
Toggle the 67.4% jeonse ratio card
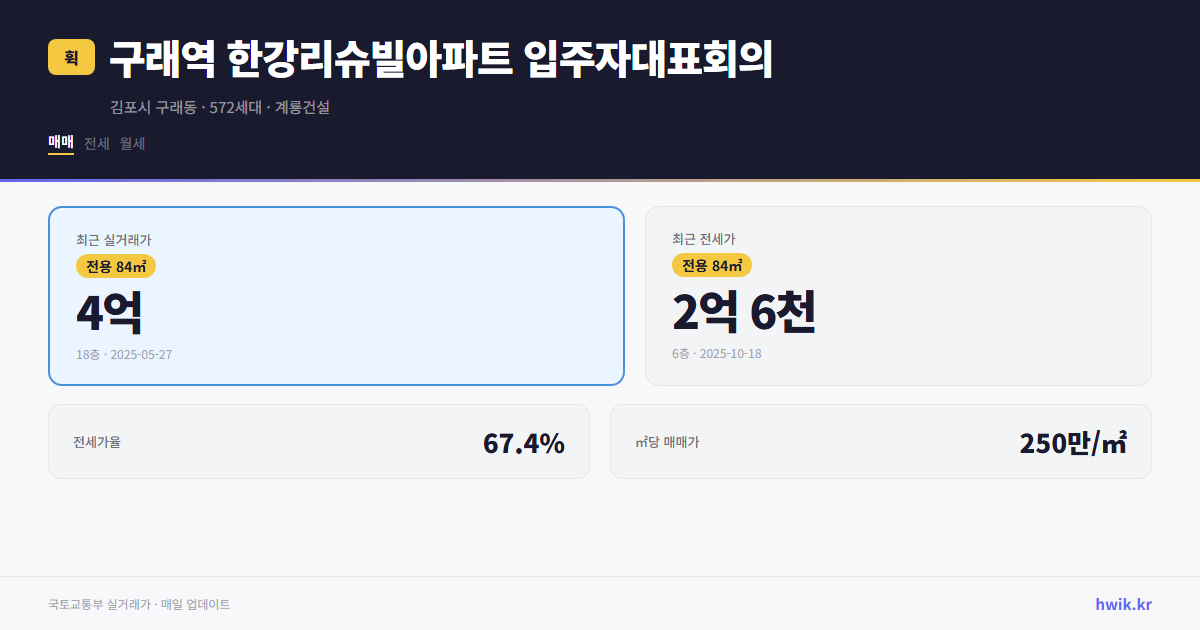coord(319,441)
